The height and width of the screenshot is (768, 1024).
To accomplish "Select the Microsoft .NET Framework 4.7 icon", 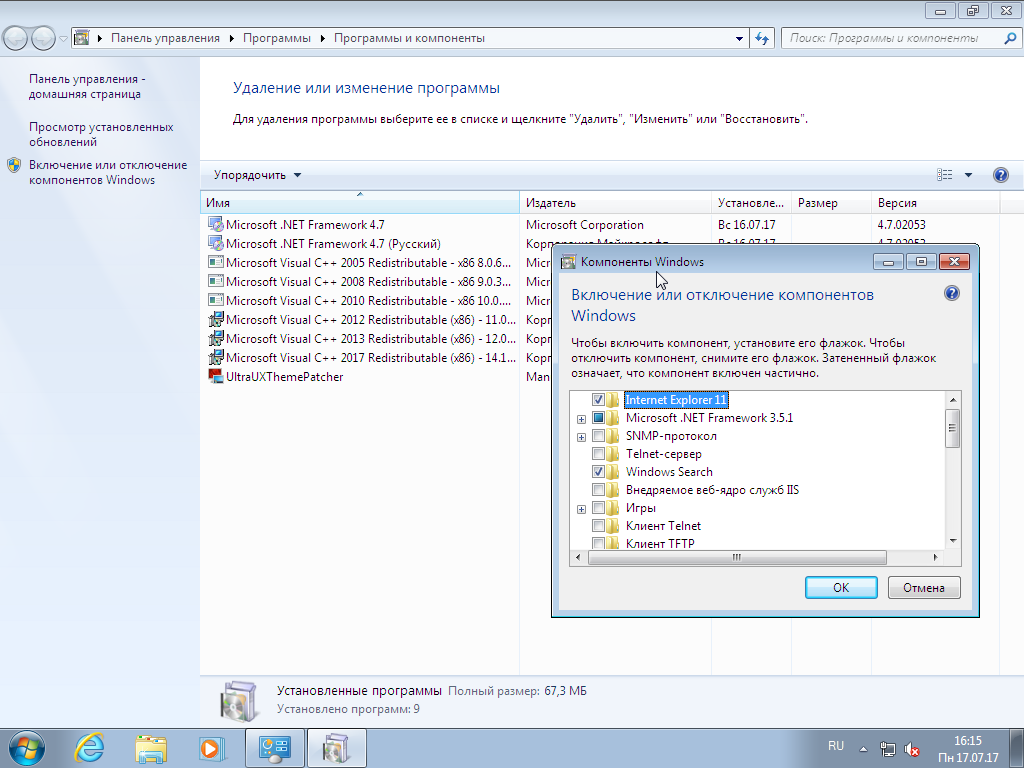I will 216,225.
